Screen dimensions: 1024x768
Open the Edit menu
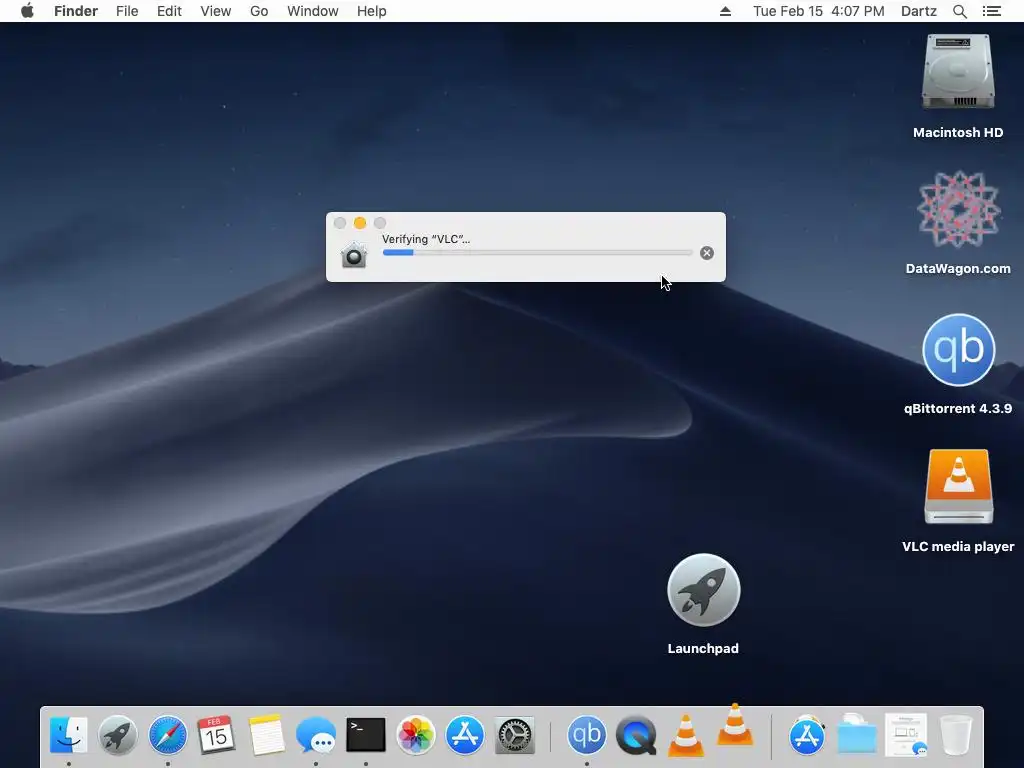click(169, 11)
